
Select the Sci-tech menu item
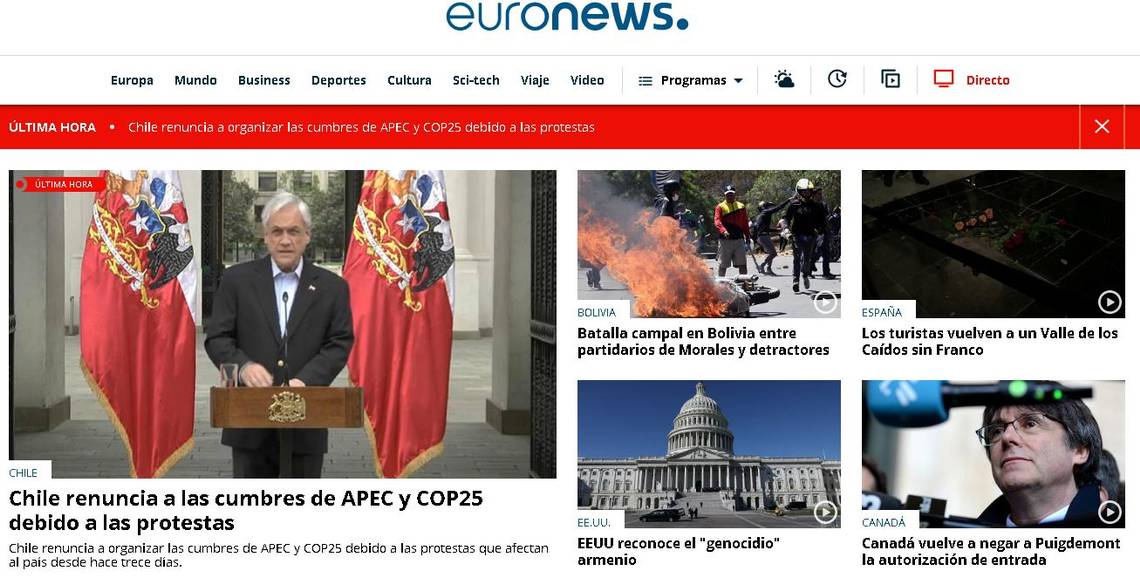(476, 80)
